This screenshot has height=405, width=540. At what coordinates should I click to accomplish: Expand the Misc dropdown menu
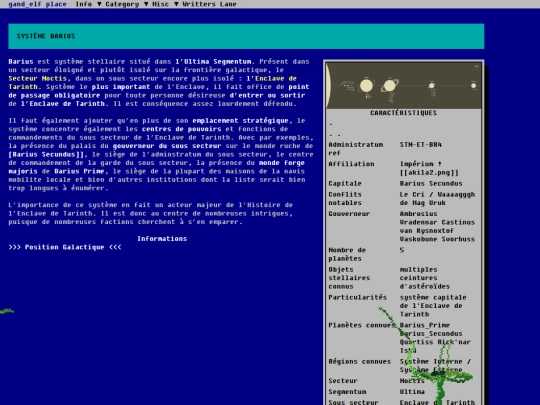coord(165,4)
